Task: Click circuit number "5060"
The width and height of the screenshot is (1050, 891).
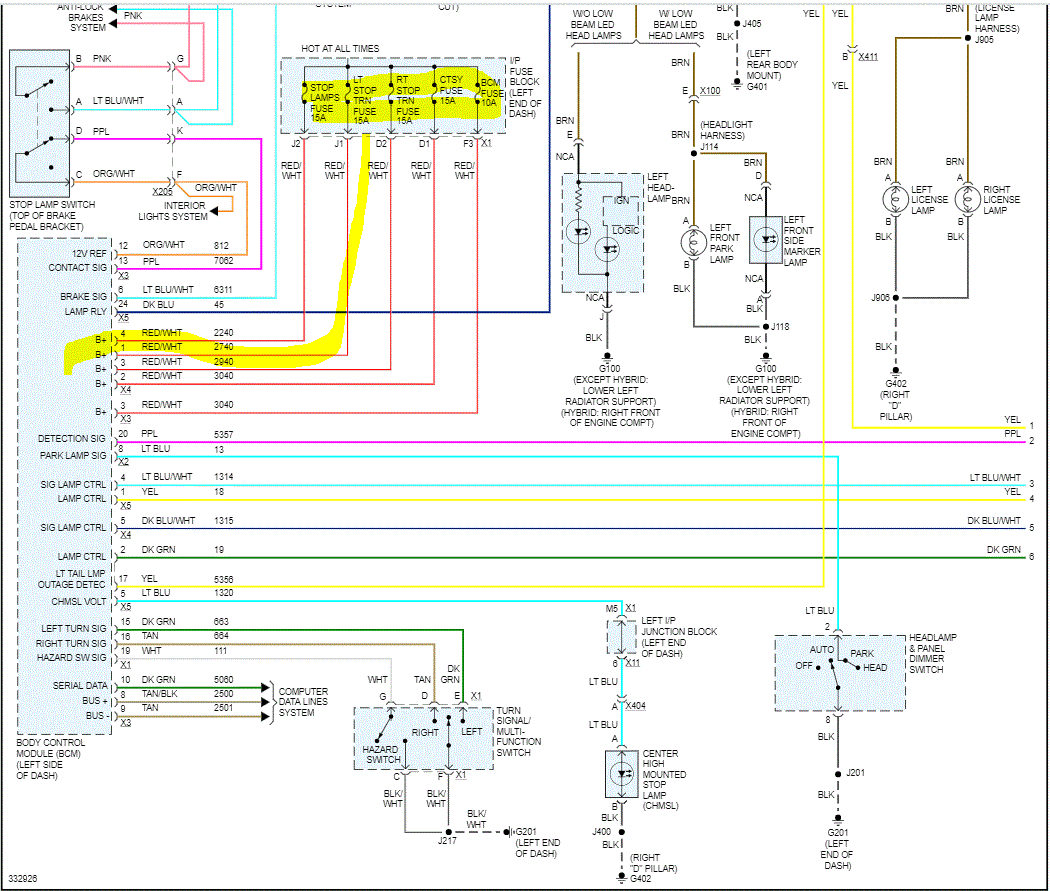Action: coord(224,679)
